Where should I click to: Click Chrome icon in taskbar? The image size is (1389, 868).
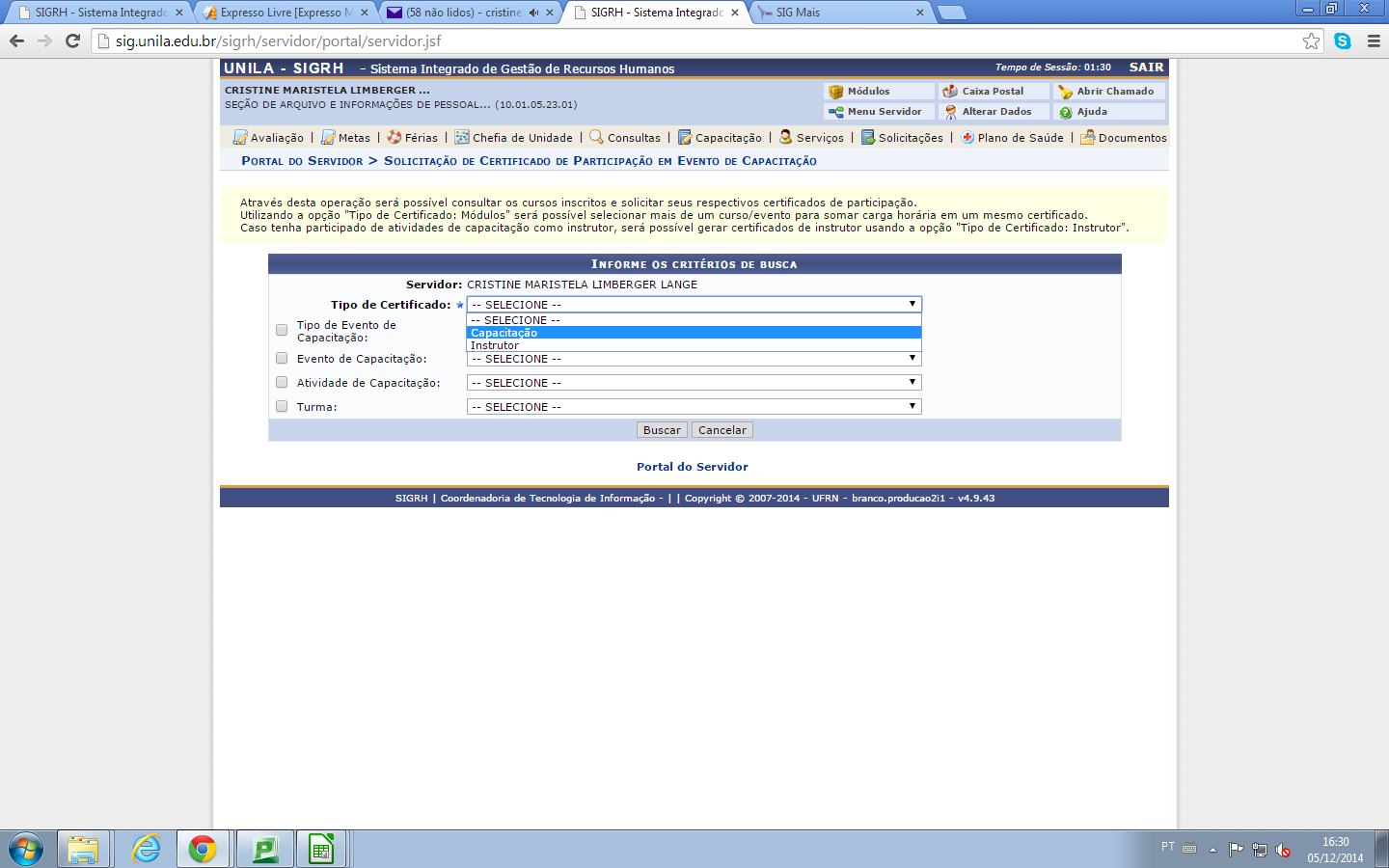[203, 849]
